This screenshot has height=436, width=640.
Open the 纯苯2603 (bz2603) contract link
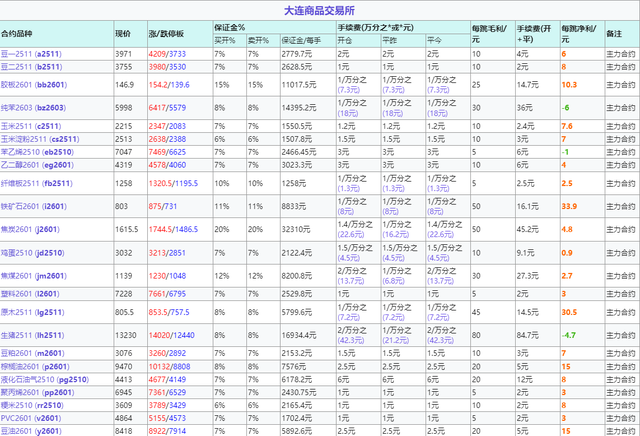click(x=33, y=108)
